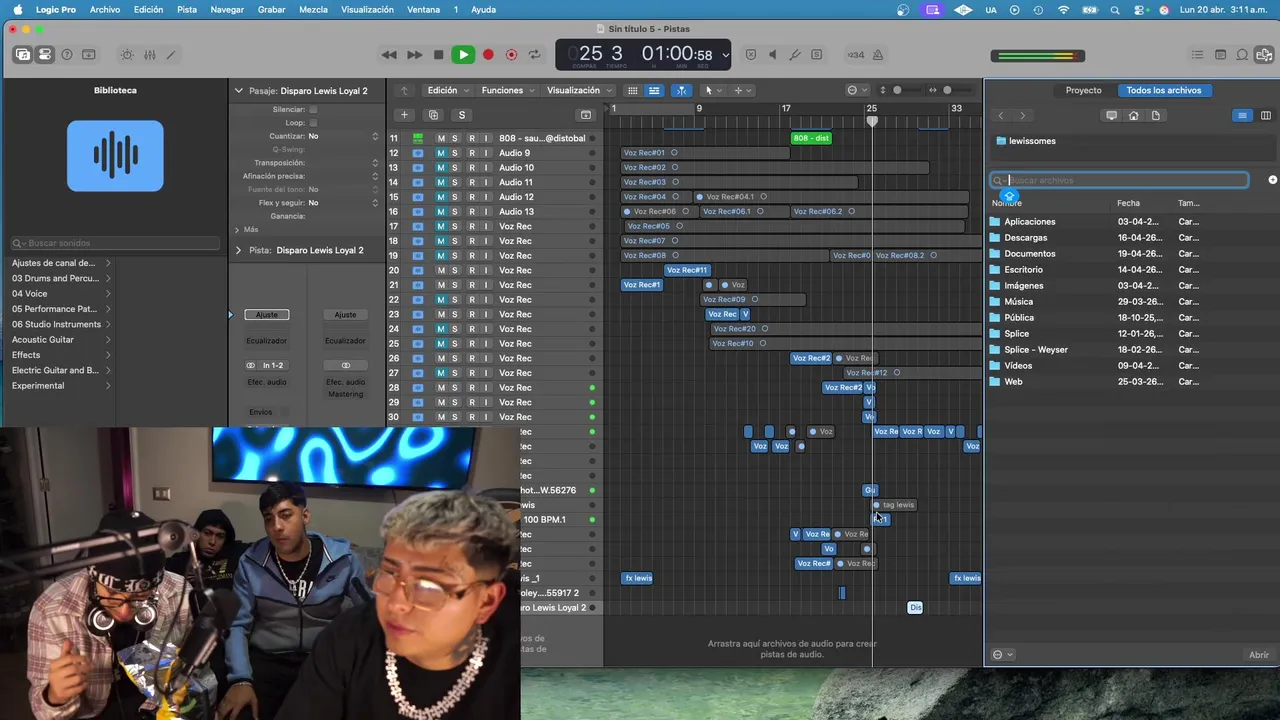Enable record on track 14 Audio 11
The width and height of the screenshot is (1280, 720).
[x=472, y=182]
